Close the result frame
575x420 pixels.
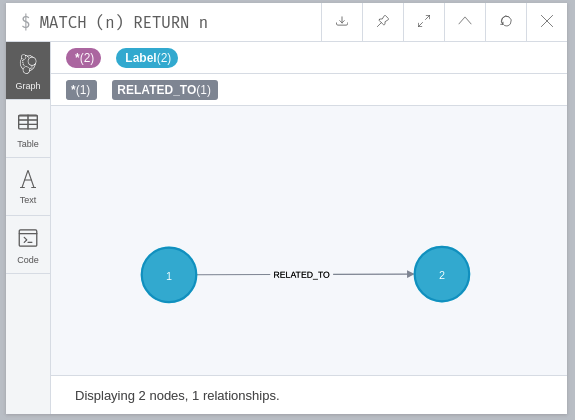point(547,22)
